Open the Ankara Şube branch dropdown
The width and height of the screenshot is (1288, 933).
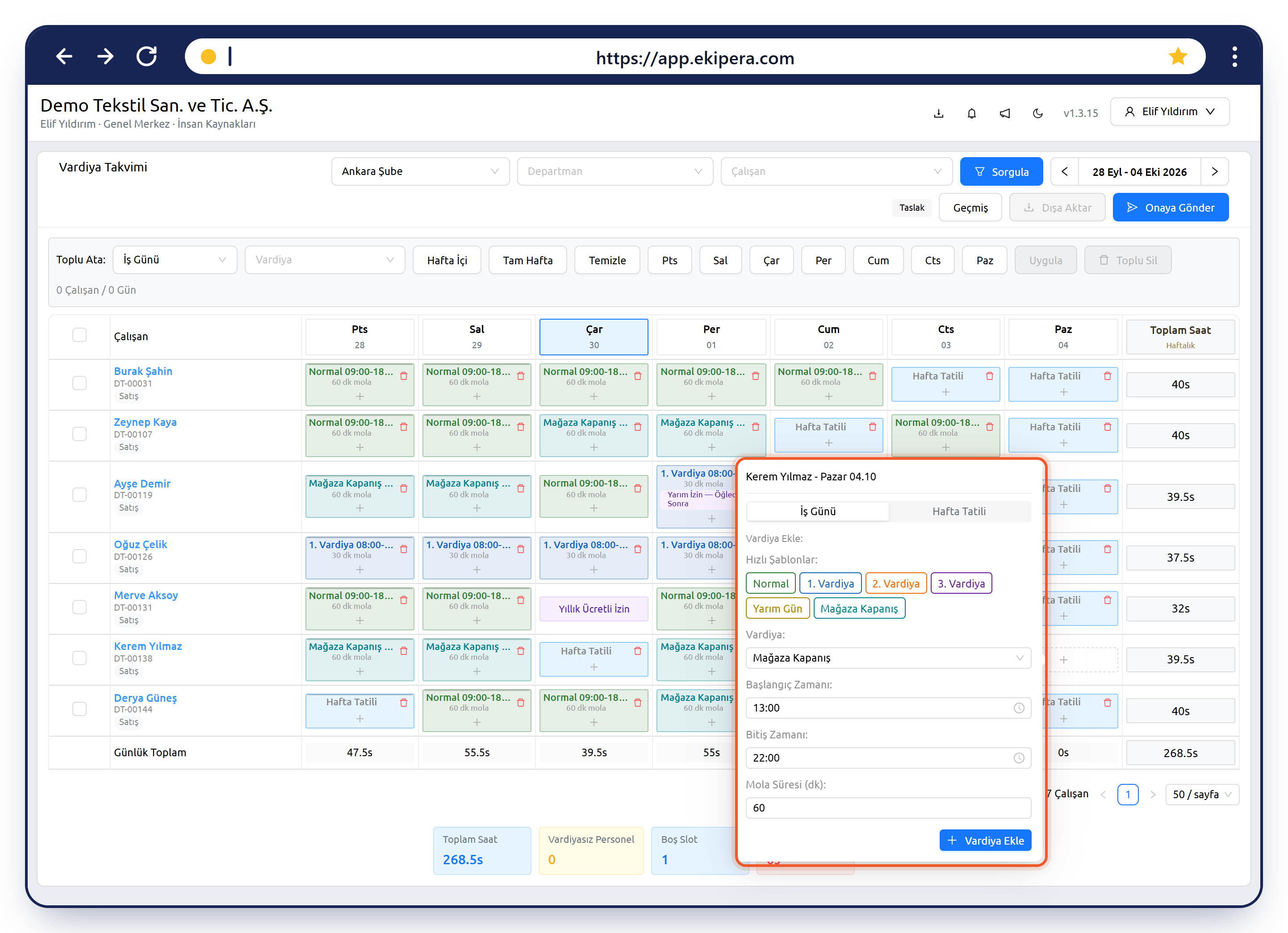point(420,171)
